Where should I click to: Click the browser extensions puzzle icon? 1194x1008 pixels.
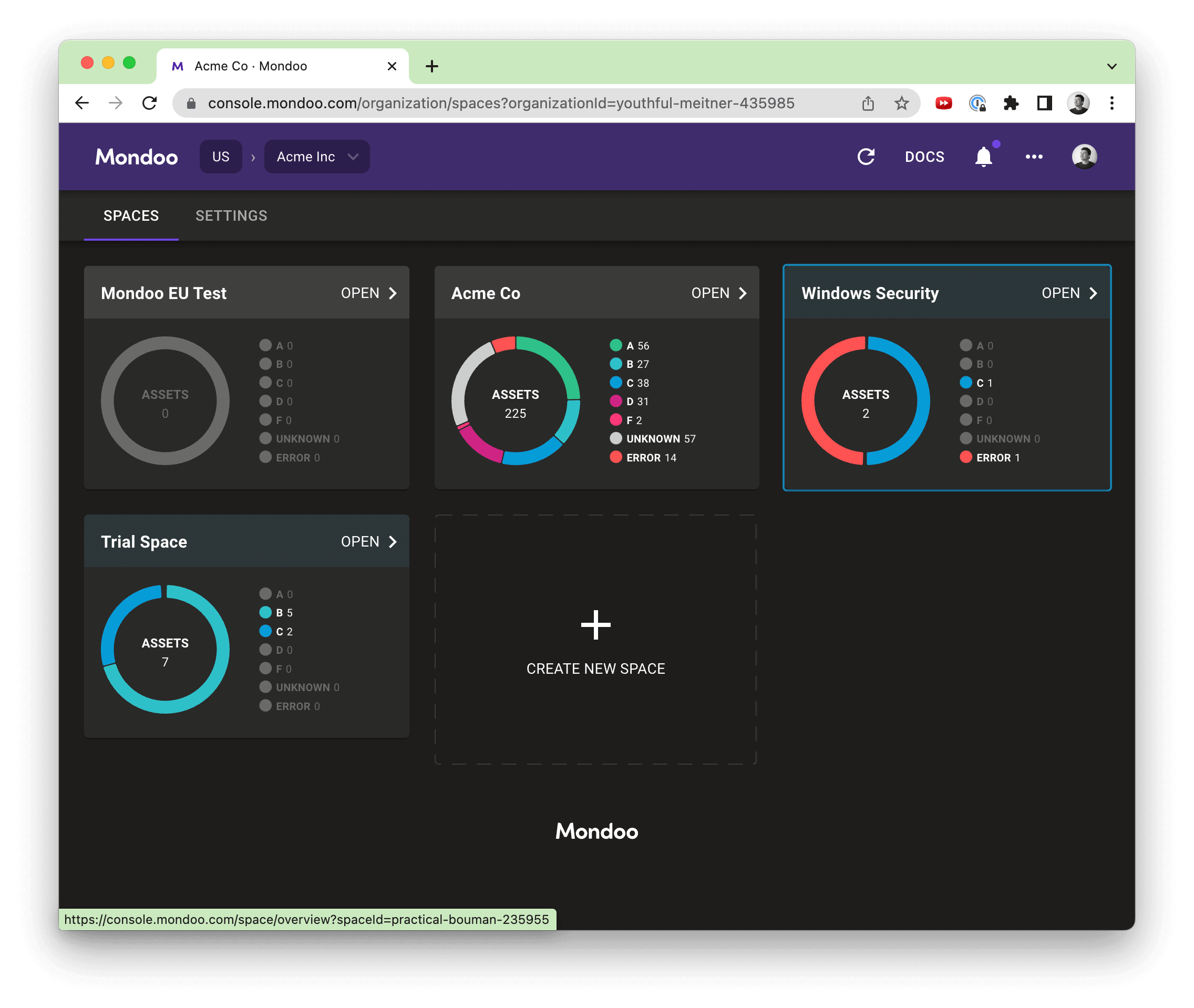tap(1011, 104)
